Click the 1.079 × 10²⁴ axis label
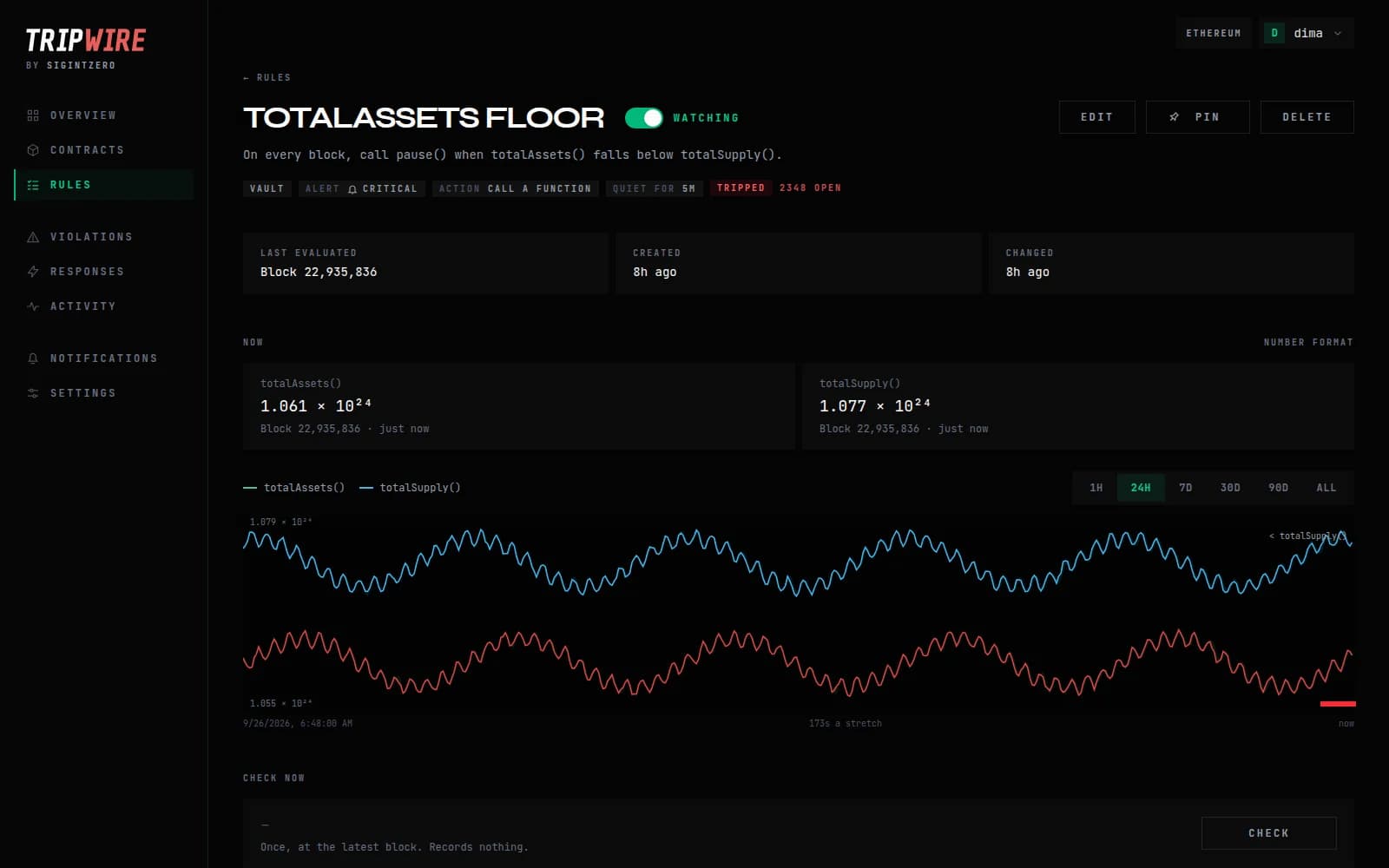 point(280,523)
